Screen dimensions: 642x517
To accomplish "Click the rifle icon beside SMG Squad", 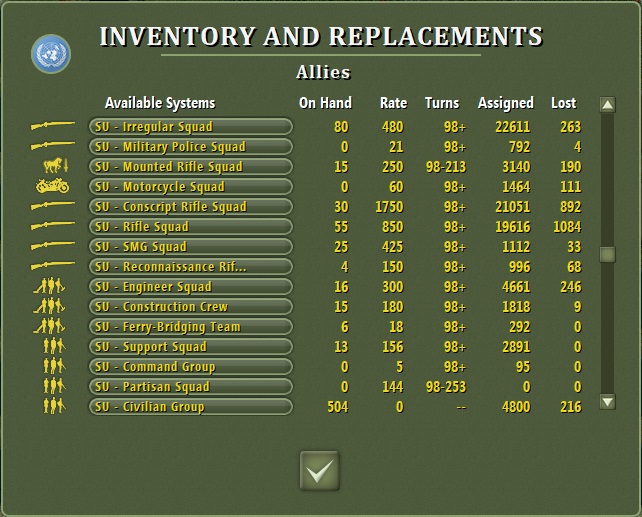I will 53,246.
